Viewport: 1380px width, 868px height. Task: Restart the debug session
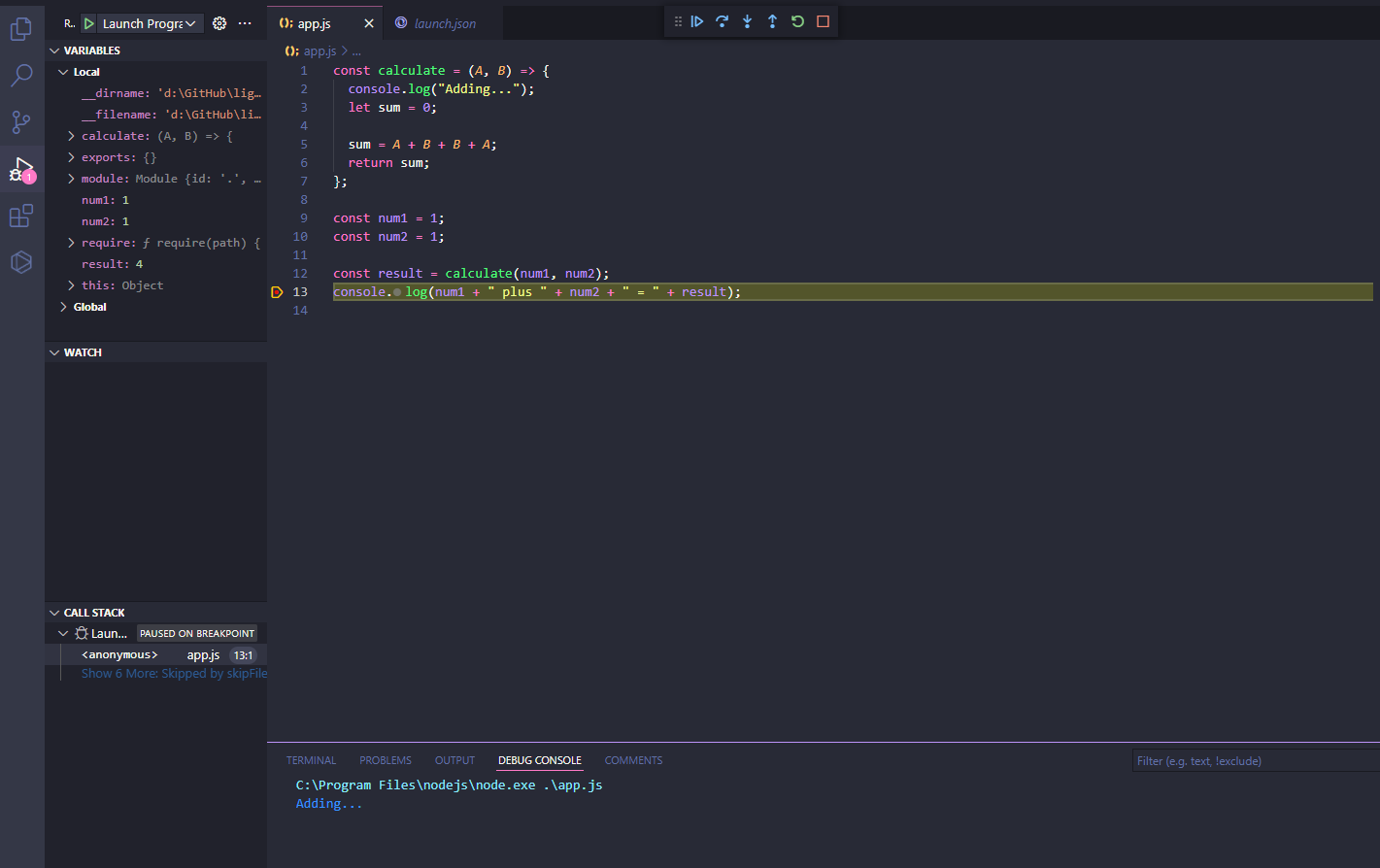coord(797,20)
